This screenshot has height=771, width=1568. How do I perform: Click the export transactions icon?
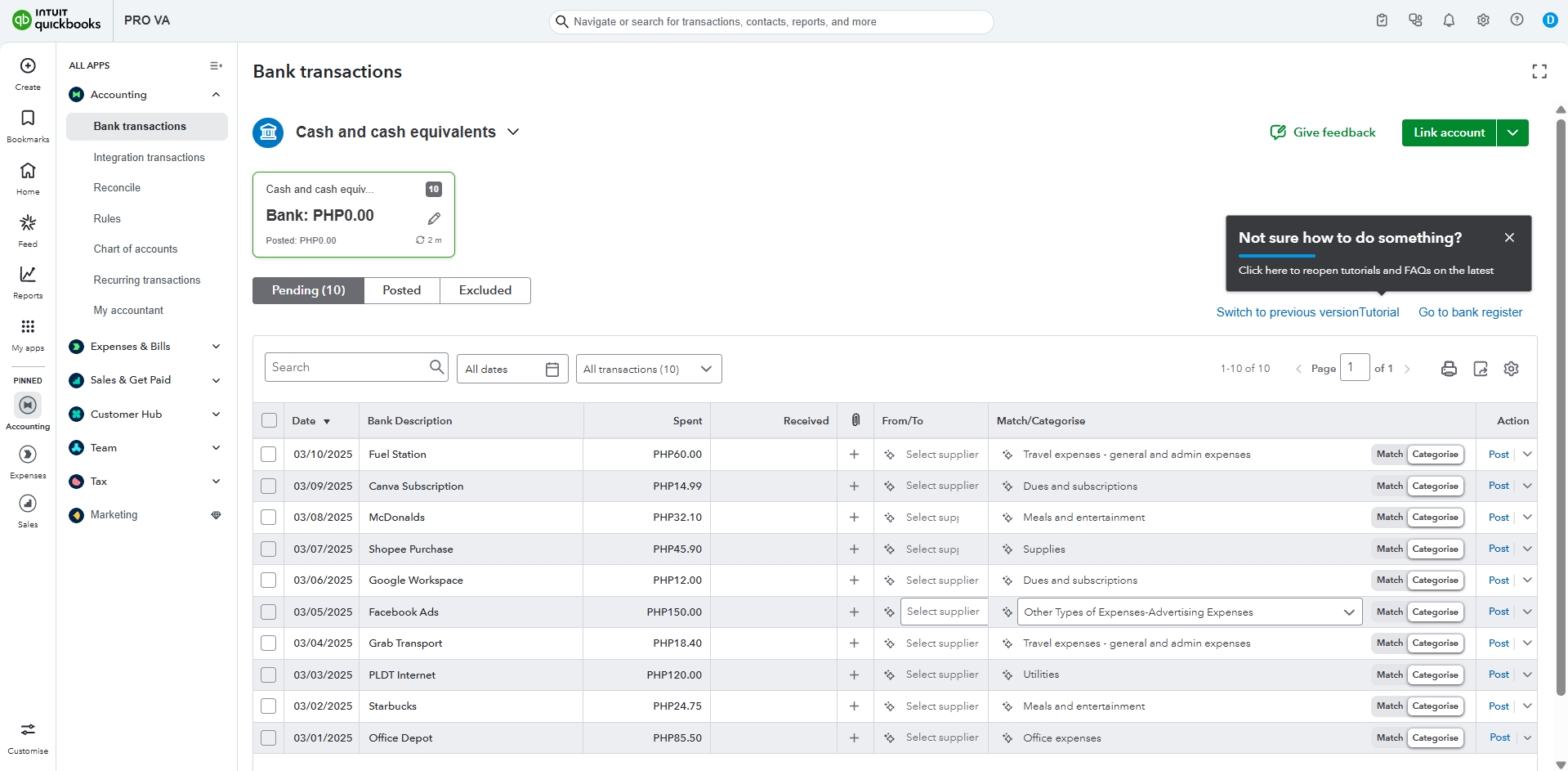click(1481, 369)
